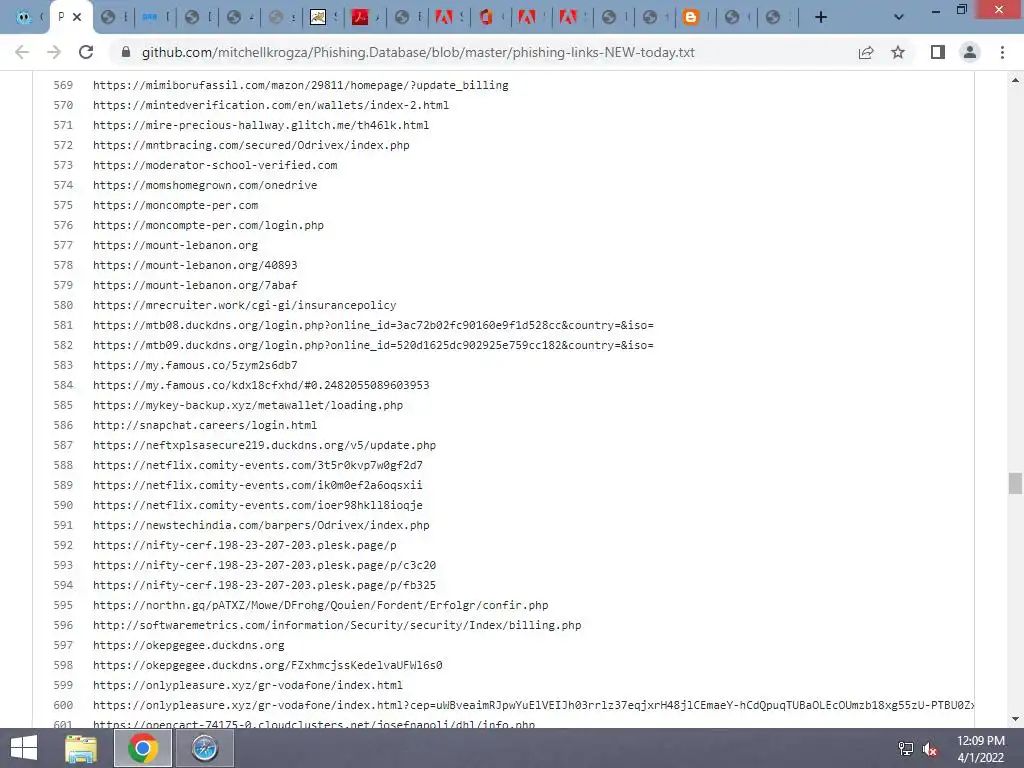Screen dimensions: 1024x768
Task: Click the northn.gq confir.php line
Action: pos(321,605)
